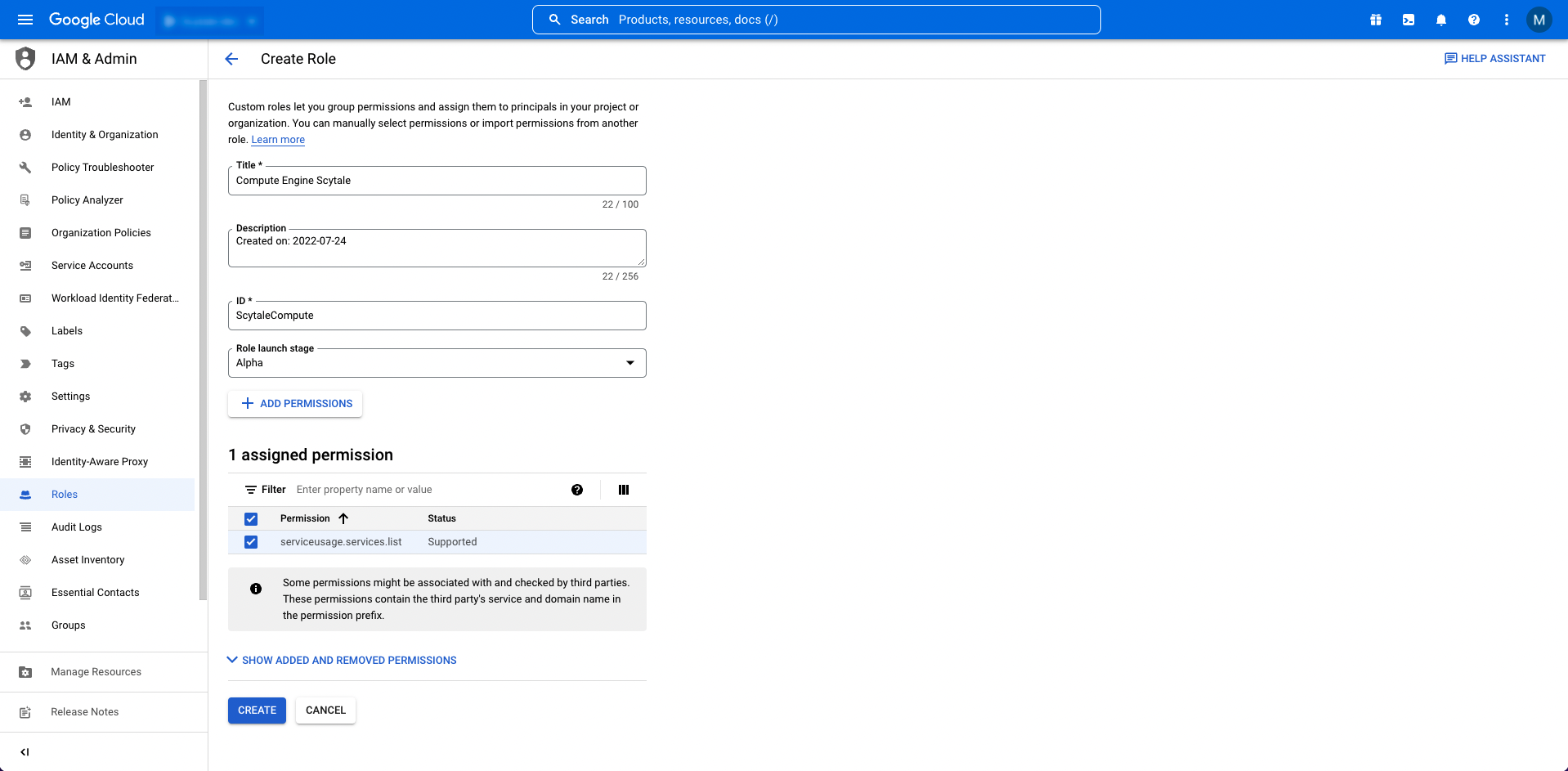This screenshot has height=771, width=1568.
Task: Expand Show Added and Removed Permissions
Action: [x=342, y=661]
